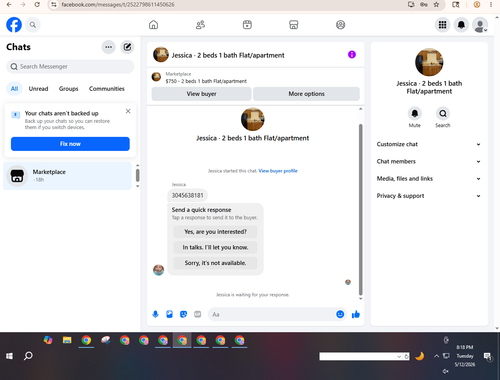Expand the Privacy & support section
The width and height of the screenshot is (500, 380).
(x=429, y=196)
